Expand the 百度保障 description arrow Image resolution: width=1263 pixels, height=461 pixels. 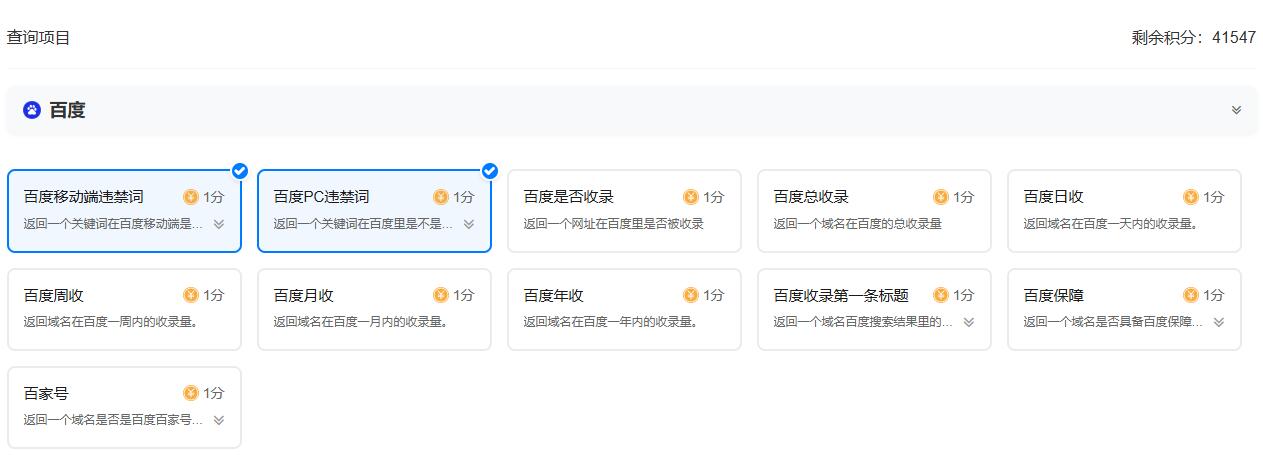pyautogui.click(x=1219, y=322)
